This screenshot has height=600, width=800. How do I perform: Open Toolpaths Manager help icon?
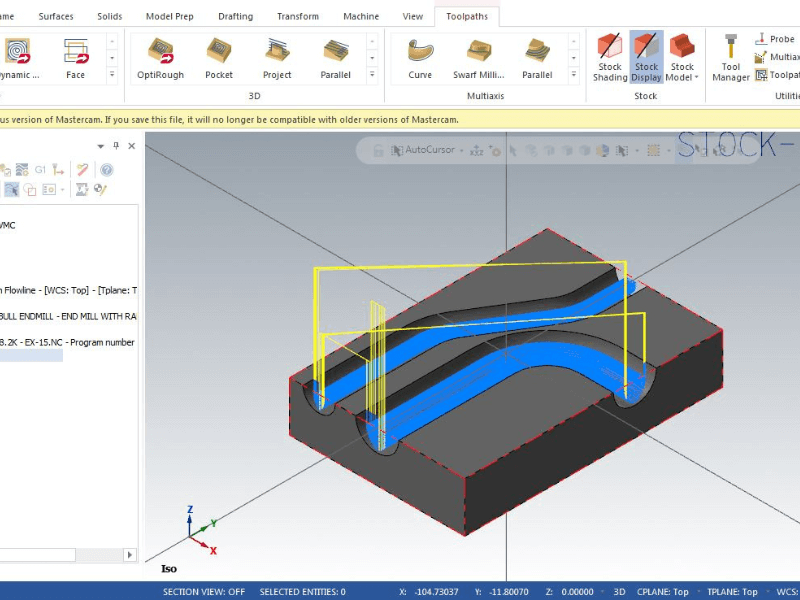[x=107, y=170]
